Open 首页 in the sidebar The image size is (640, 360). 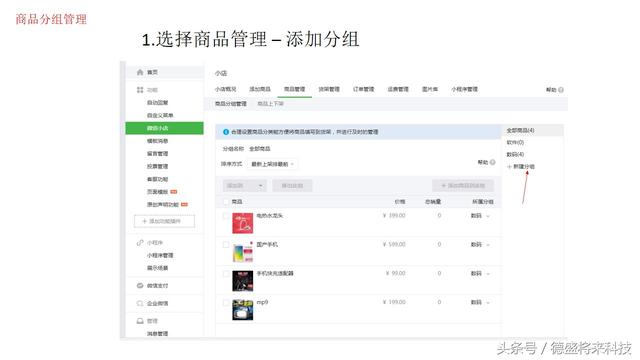(x=152, y=72)
